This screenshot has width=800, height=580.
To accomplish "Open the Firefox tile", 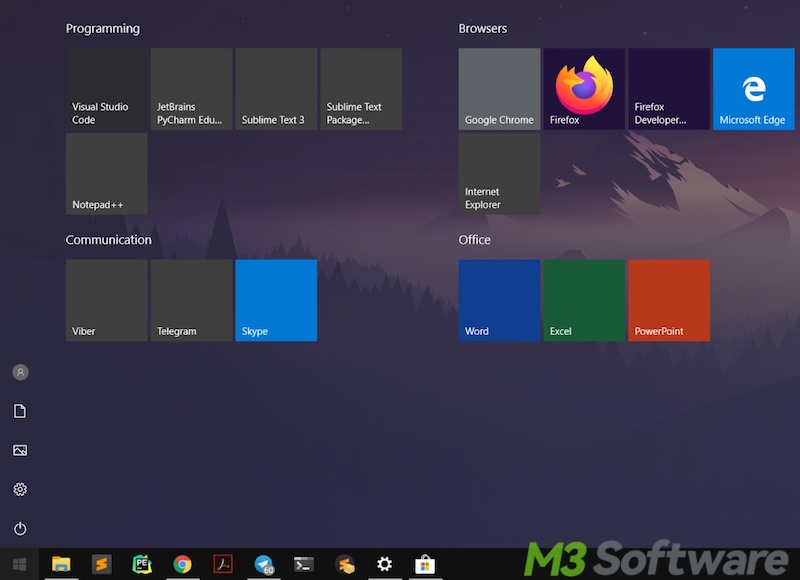I will 584,89.
